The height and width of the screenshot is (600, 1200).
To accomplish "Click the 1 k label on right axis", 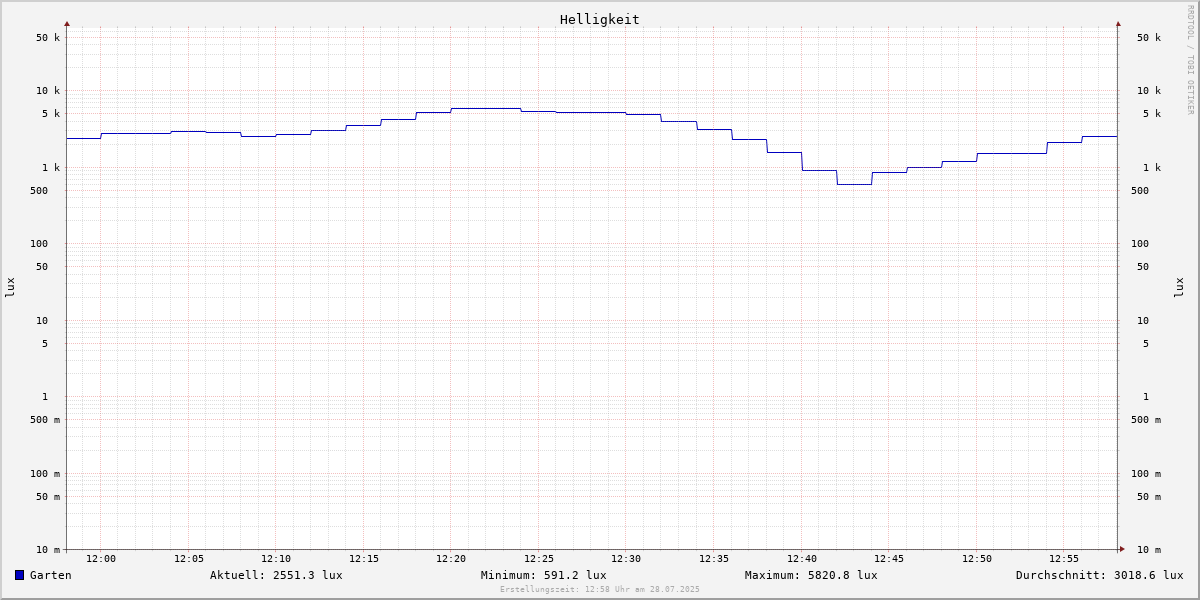I will [x=1152, y=168].
